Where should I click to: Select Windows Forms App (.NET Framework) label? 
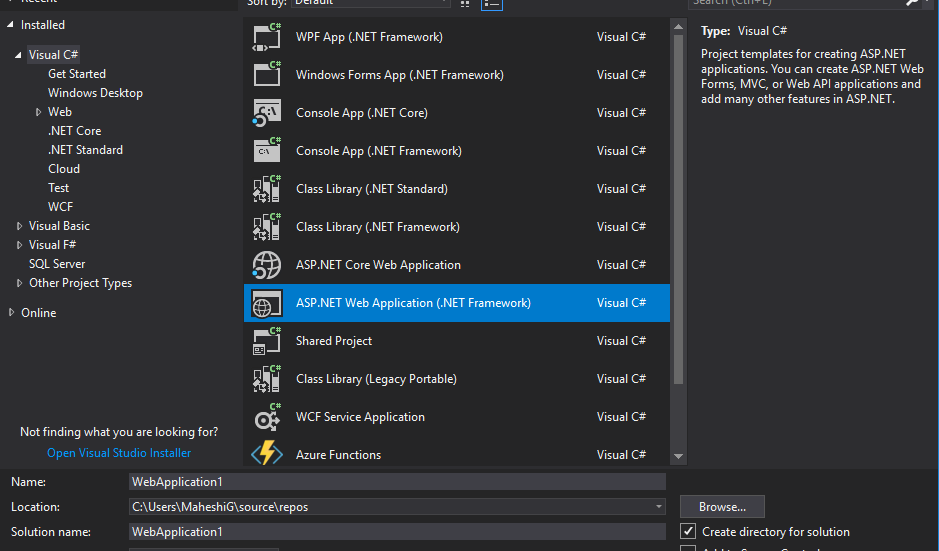click(x=400, y=75)
